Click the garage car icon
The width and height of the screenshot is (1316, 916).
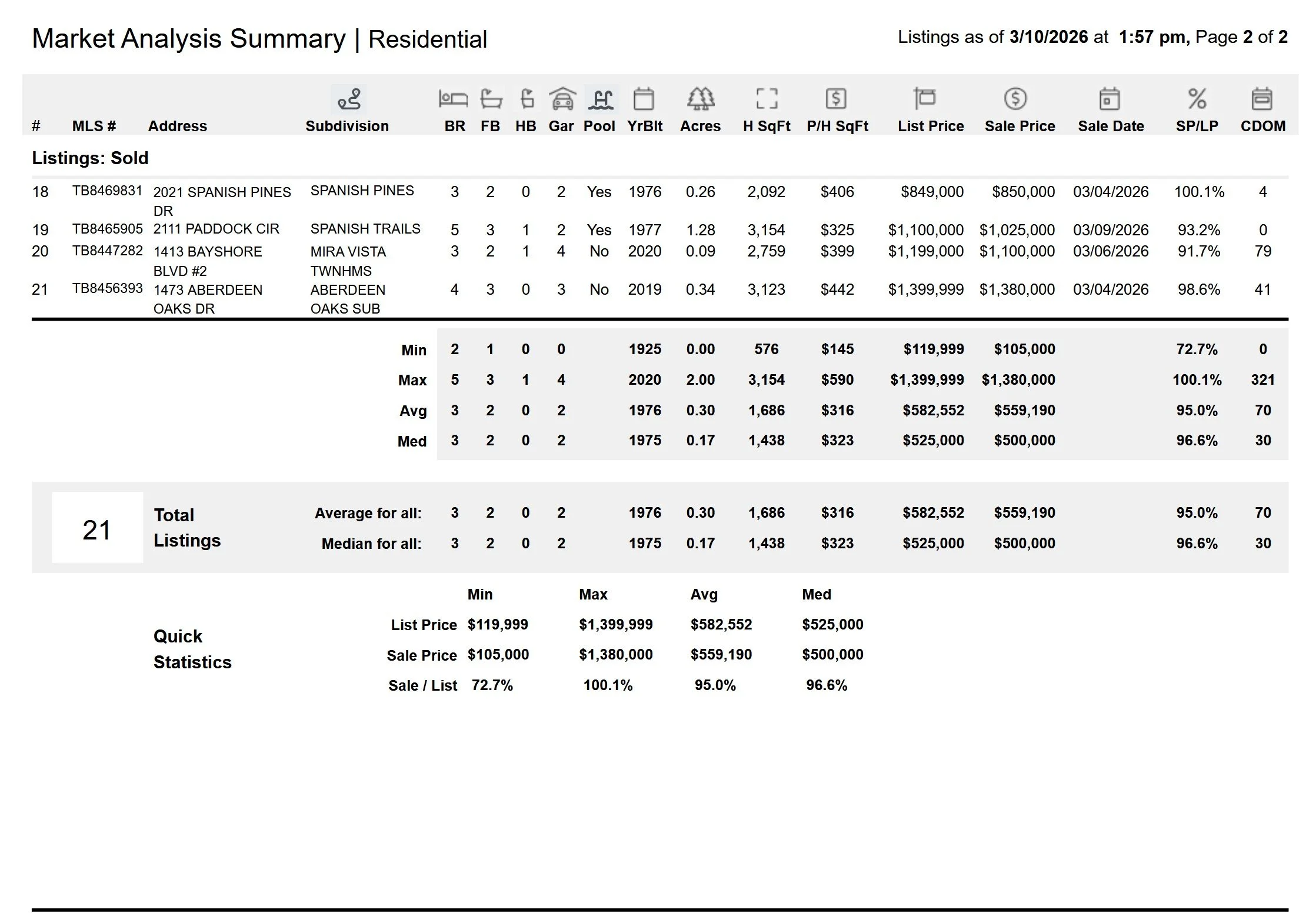coord(562,99)
